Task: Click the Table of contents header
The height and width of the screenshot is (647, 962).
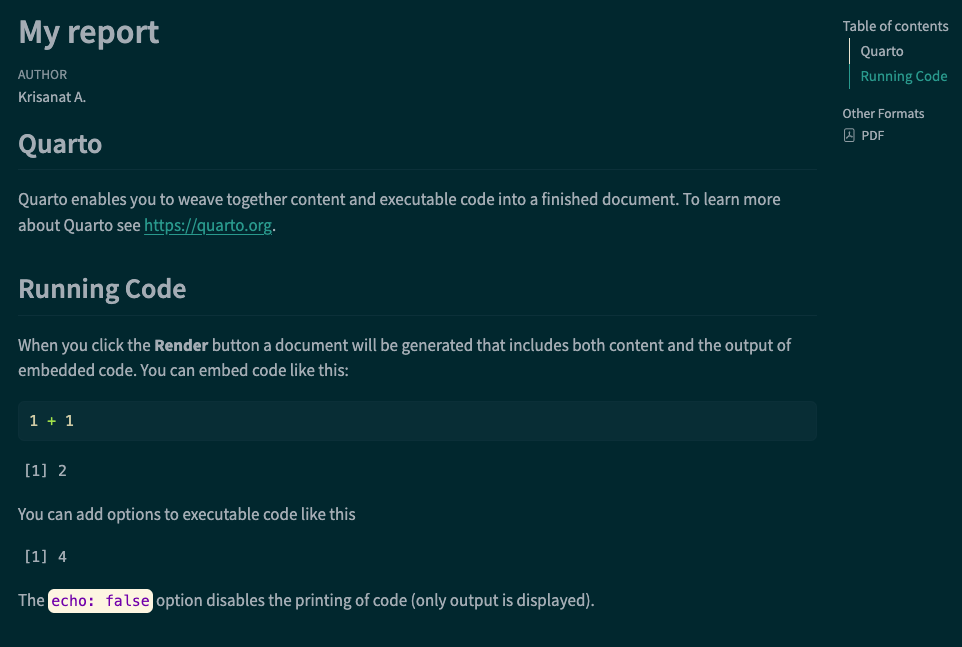Action: click(895, 26)
